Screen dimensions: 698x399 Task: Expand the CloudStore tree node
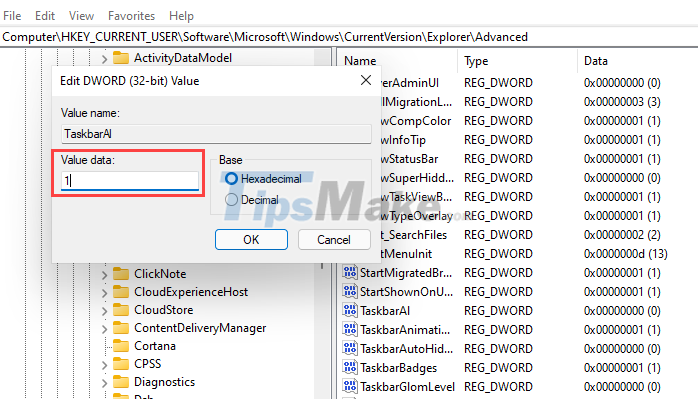tap(104, 310)
